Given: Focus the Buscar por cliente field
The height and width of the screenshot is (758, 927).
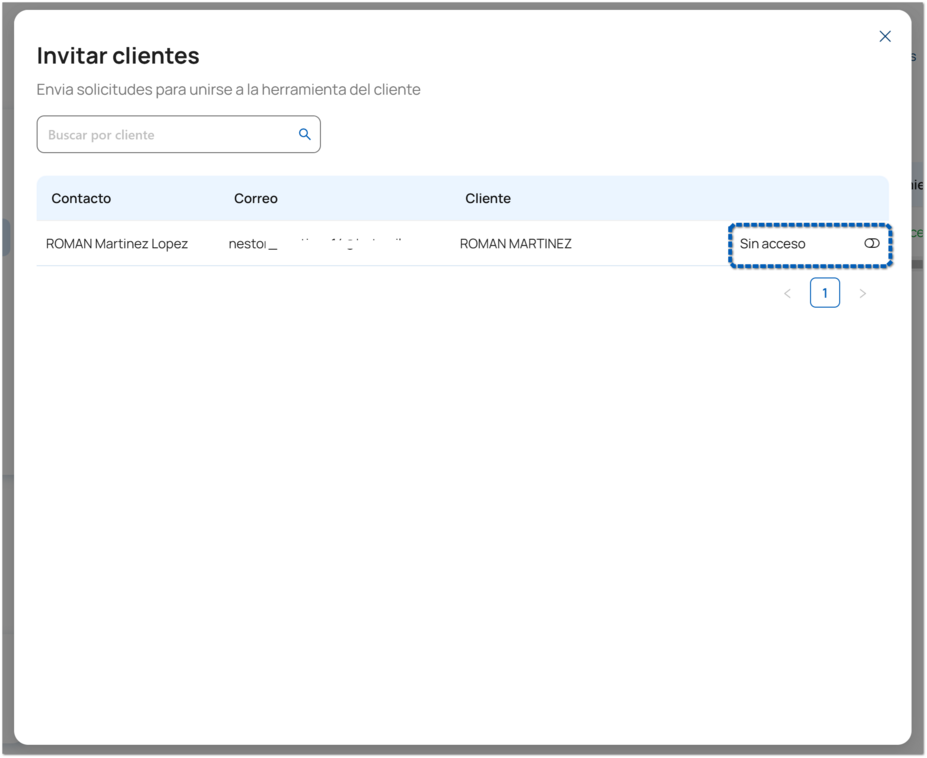Looking at the screenshot, I should pos(165,135).
